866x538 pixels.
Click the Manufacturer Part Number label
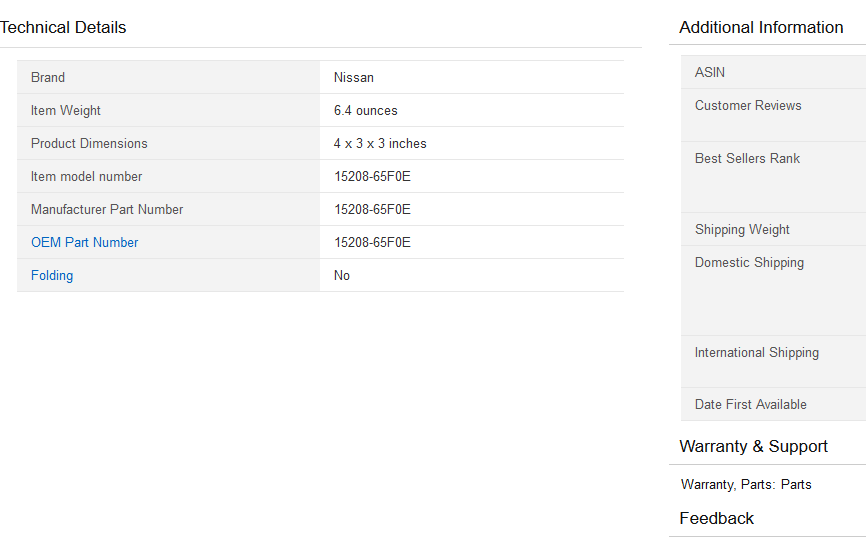click(107, 209)
